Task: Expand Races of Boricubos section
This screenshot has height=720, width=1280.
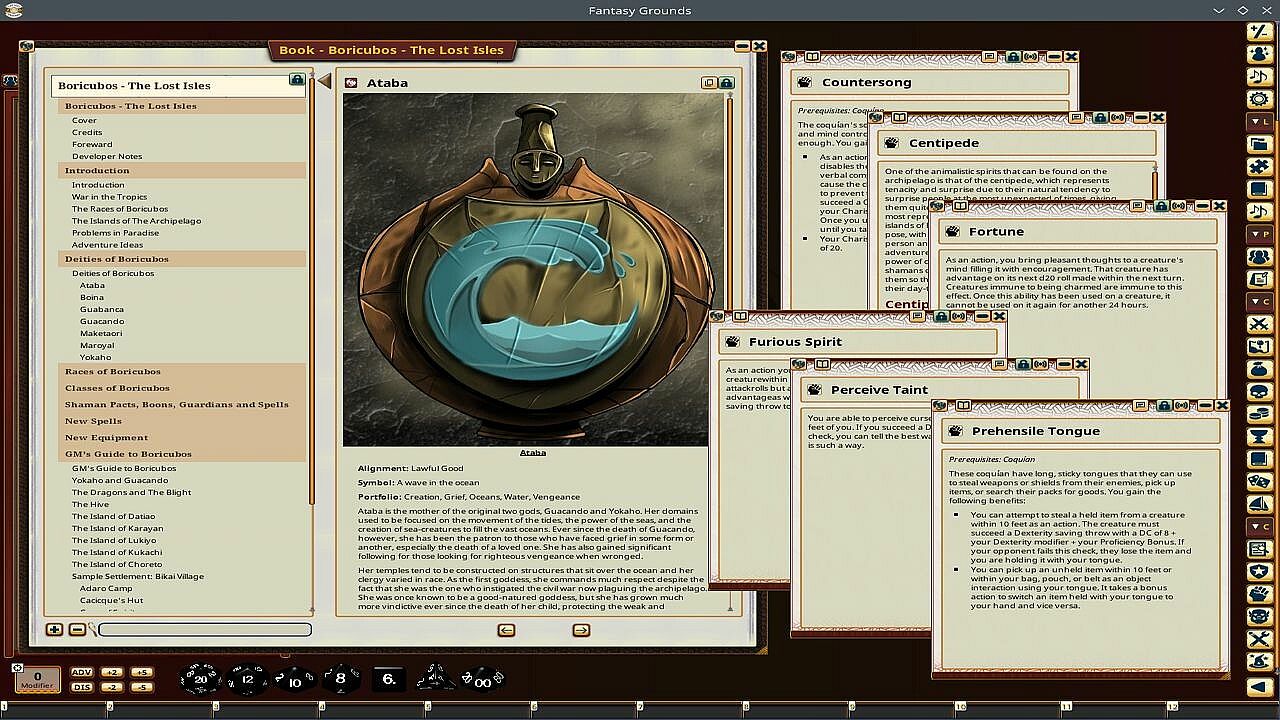Action: coord(182,372)
